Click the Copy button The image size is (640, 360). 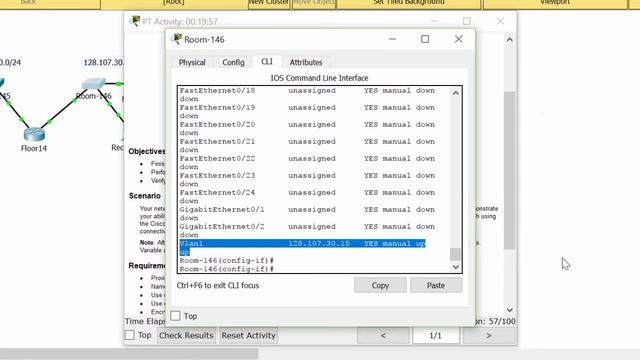[380, 285]
